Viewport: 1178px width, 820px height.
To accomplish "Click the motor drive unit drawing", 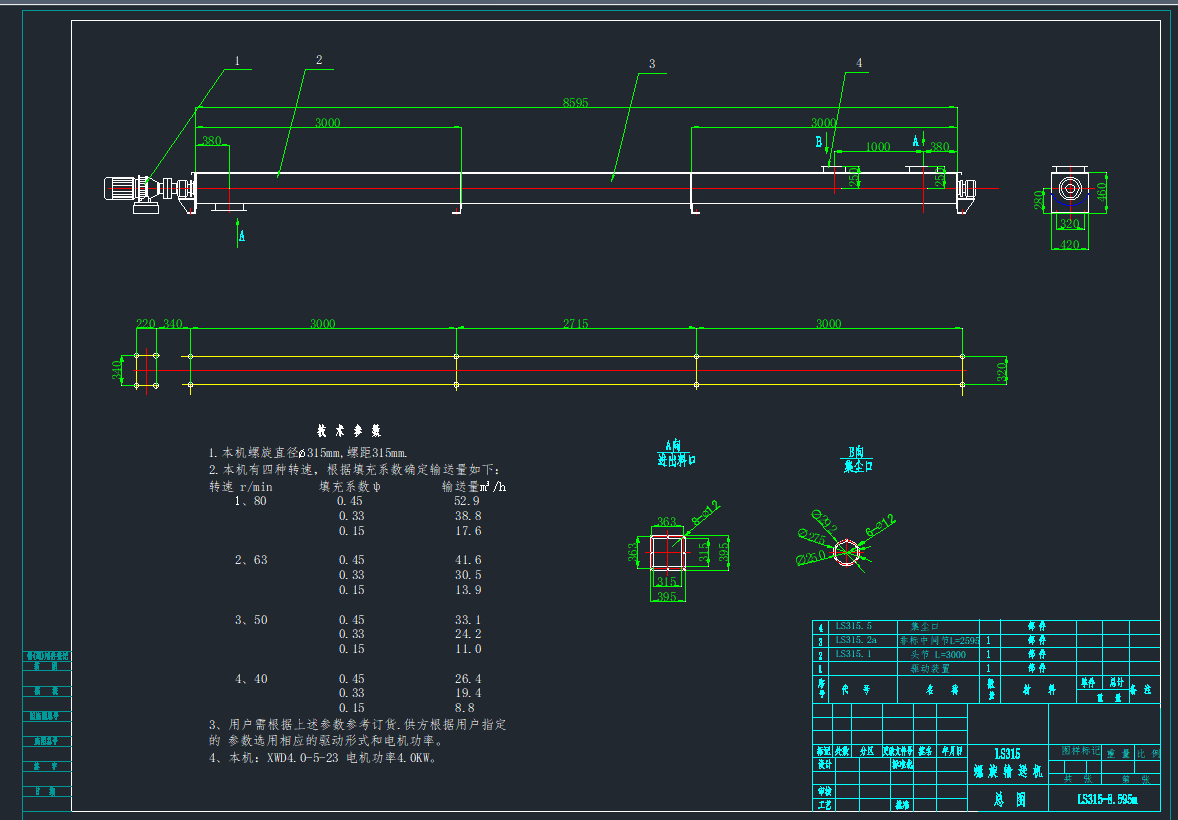I will pos(139,190).
